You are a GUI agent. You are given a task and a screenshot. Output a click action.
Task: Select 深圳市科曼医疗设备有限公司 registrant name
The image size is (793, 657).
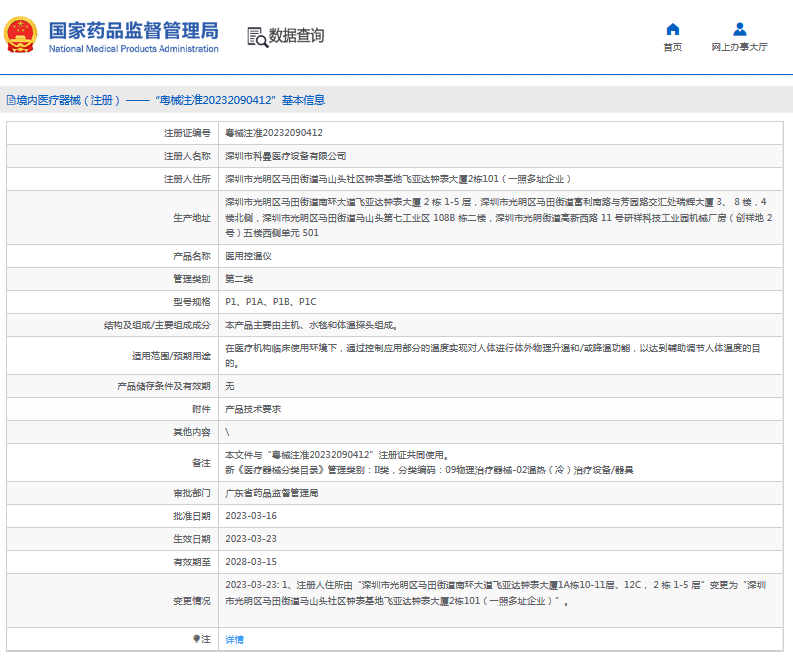(285, 156)
